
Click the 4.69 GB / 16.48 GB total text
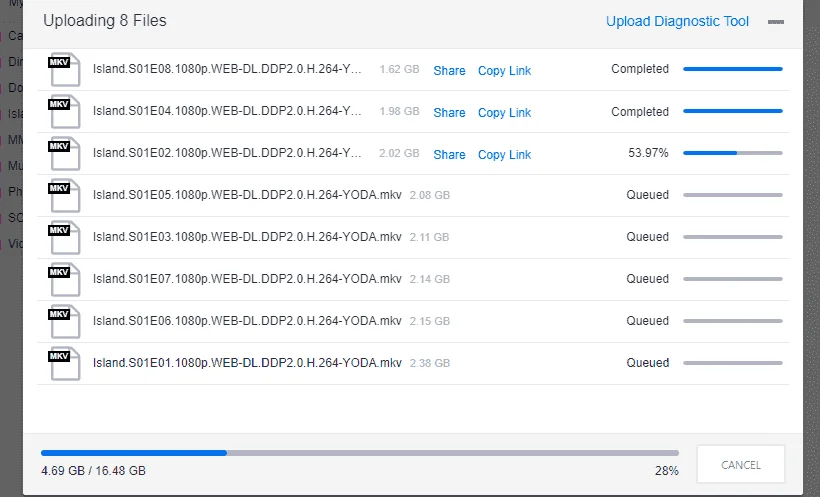click(x=94, y=471)
